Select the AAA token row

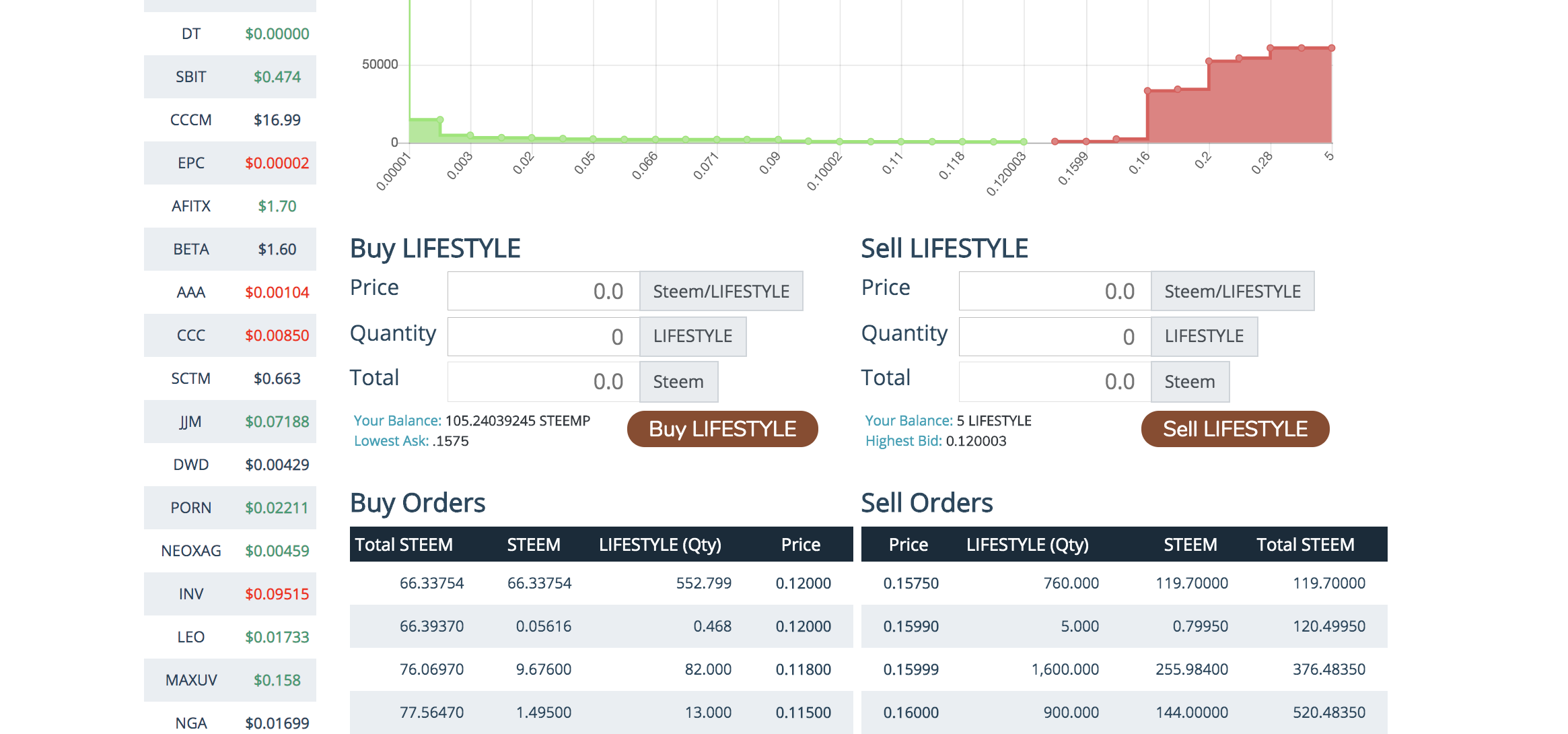coord(230,292)
